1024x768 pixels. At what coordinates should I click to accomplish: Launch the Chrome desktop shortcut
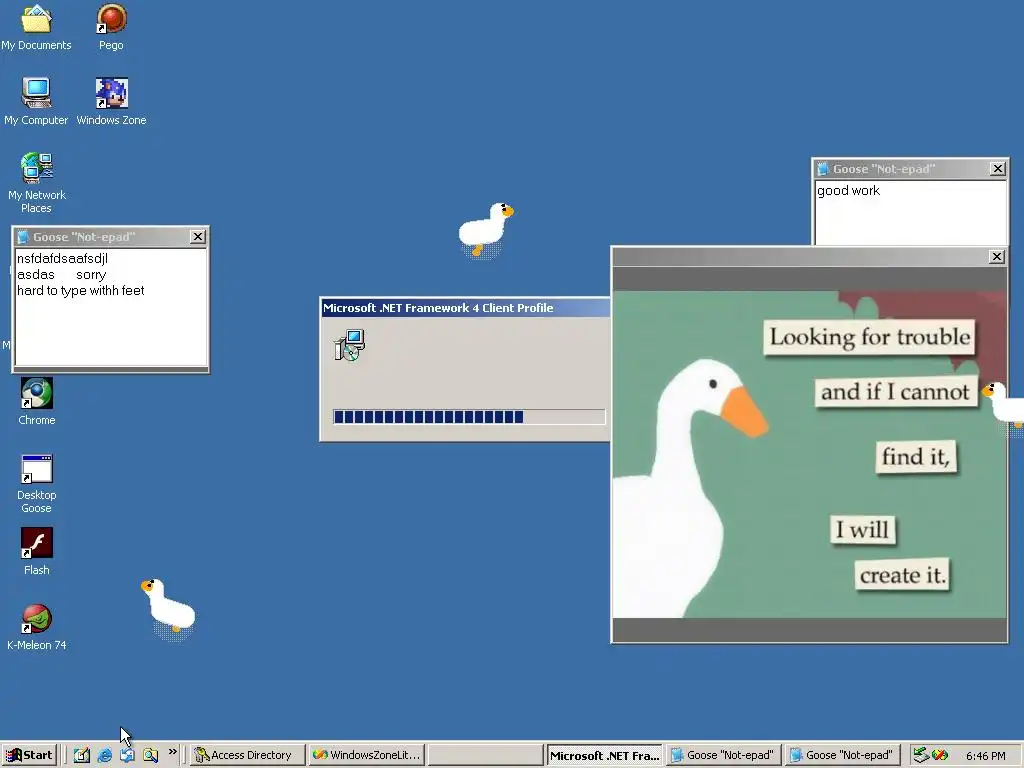click(x=37, y=401)
